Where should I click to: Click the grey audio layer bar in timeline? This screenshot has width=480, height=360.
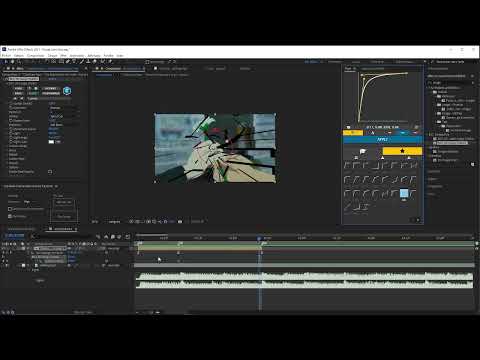304,265
